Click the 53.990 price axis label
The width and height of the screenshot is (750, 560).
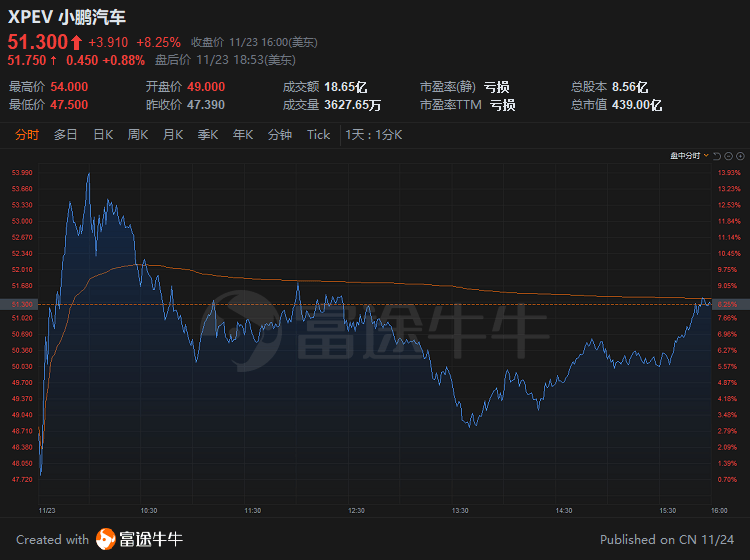(22, 173)
